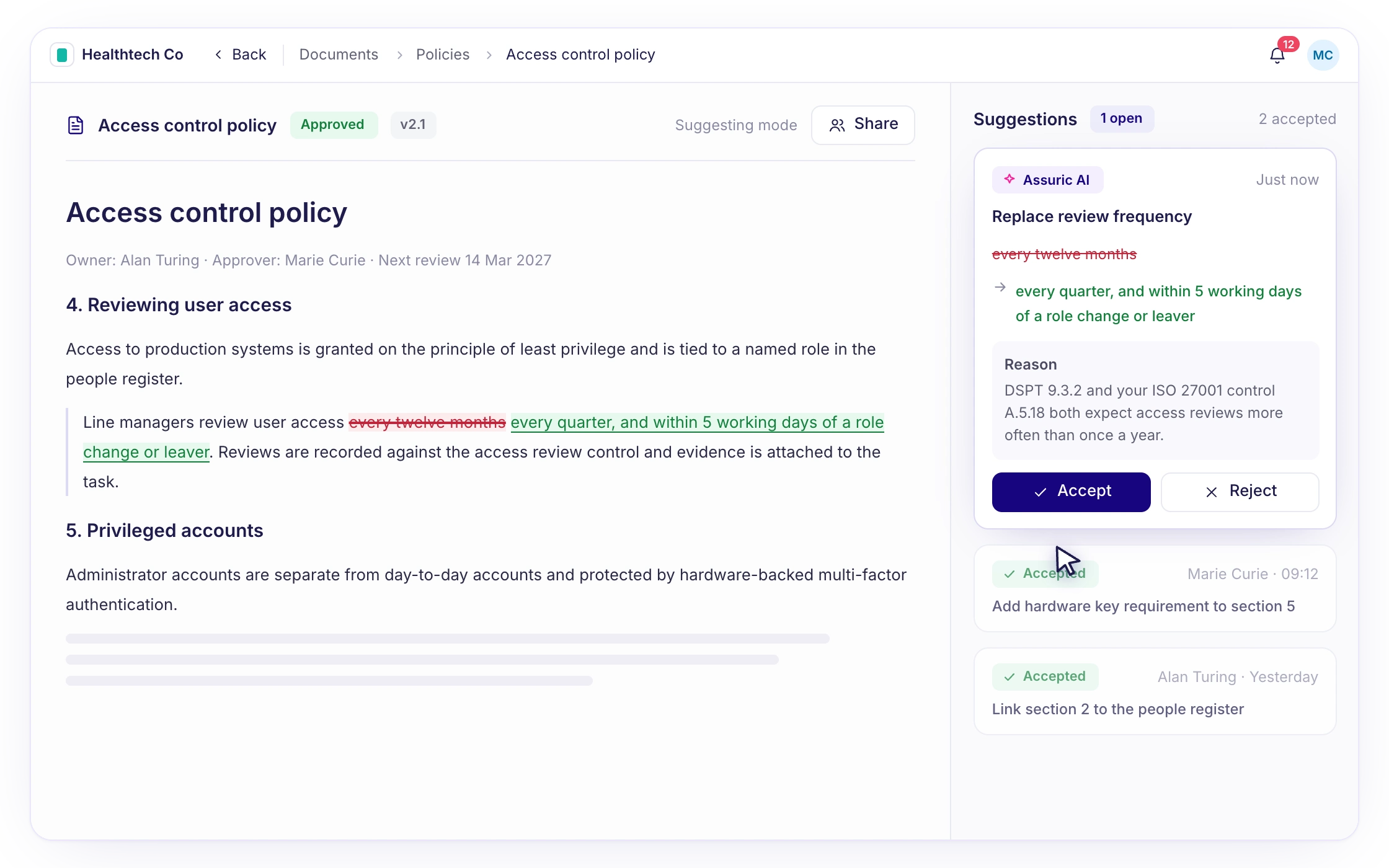This screenshot has width=1389, height=868.
Task: Click the red 12 notification badge
Action: pyautogui.click(x=1289, y=45)
